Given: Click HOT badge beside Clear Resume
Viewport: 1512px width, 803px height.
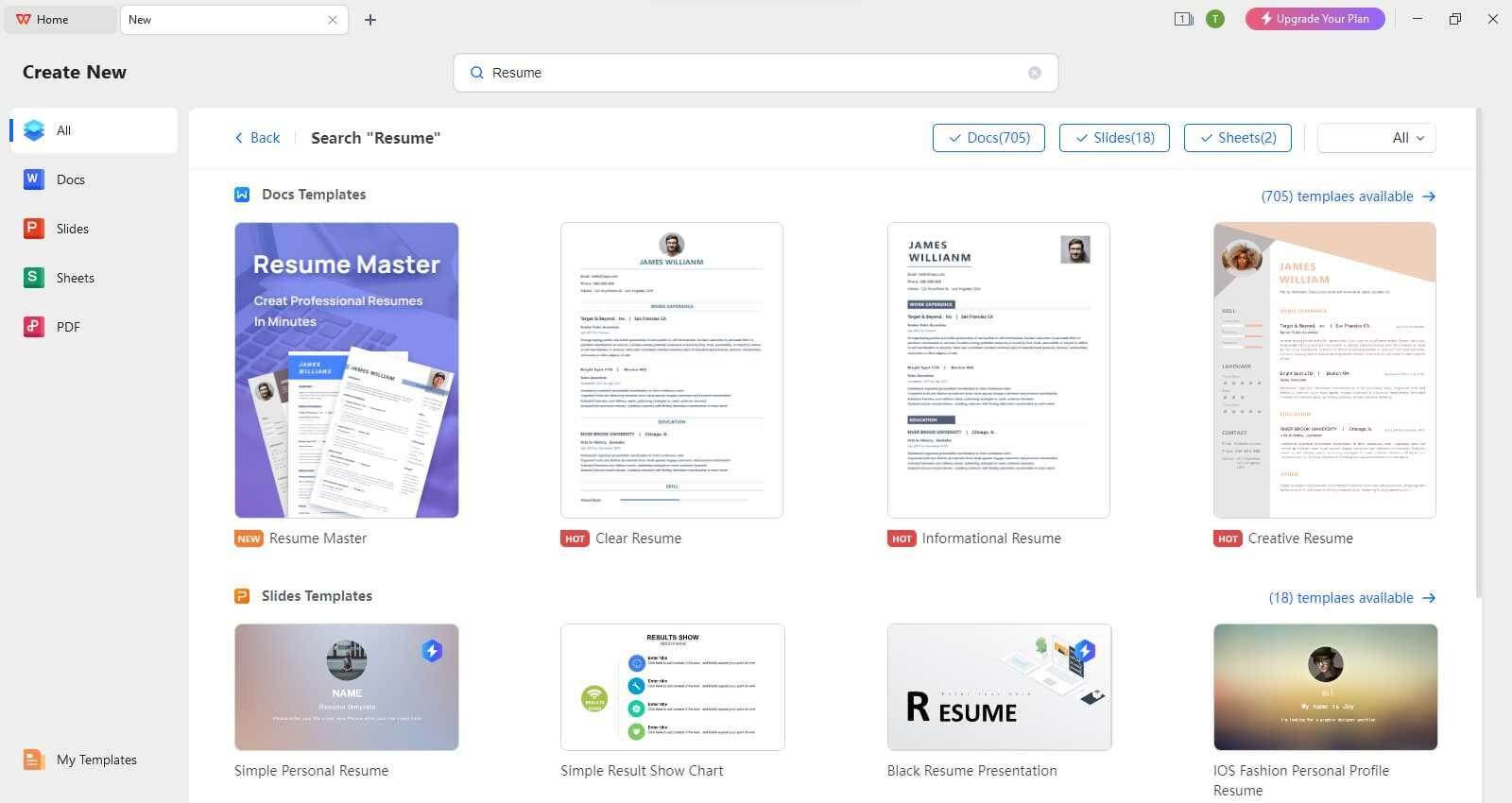Looking at the screenshot, I should coord(575,538).
